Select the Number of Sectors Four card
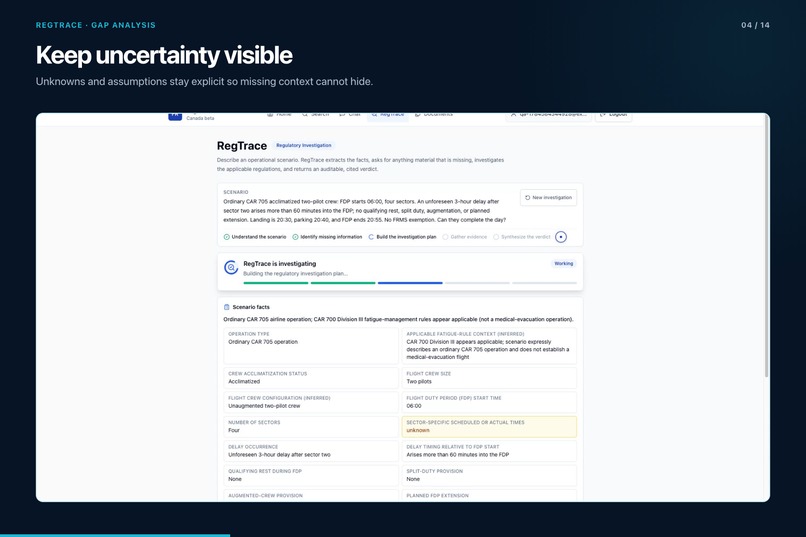The width and height of the screenshot is (806, 537). point(311,427)
